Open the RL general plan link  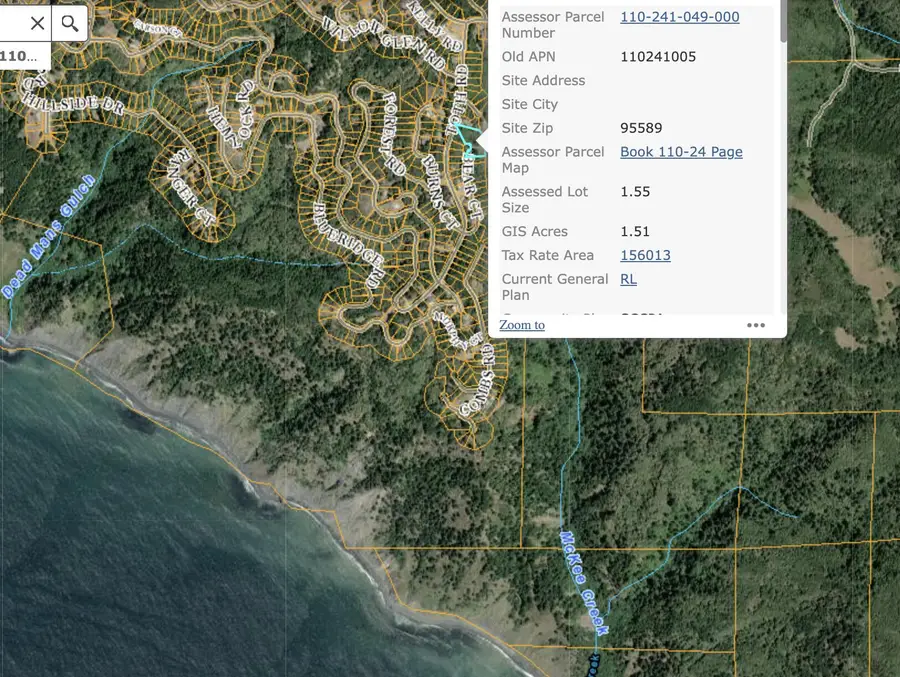(x=629, y=279)
